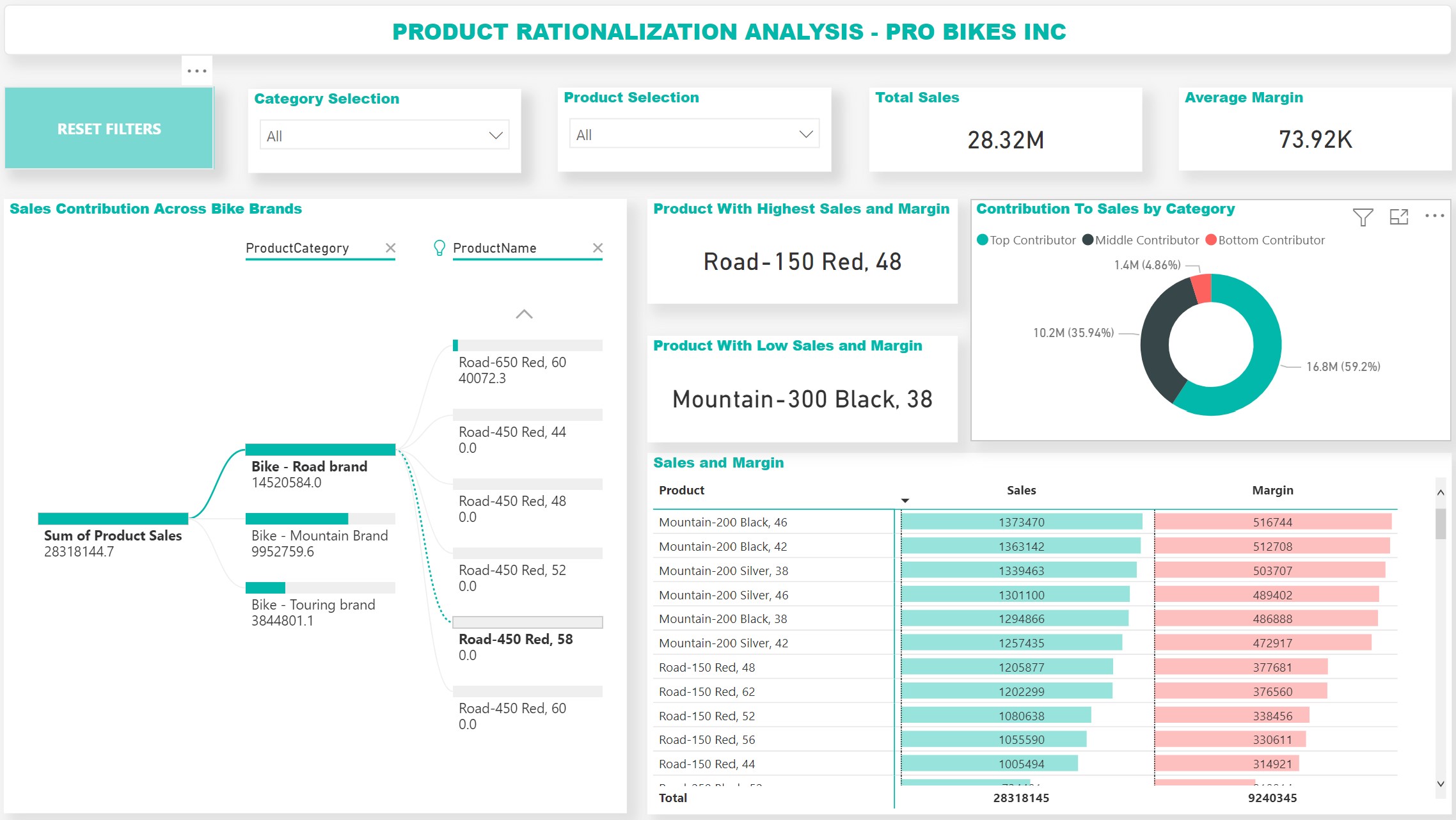Click the sort arrow indicator under the Product header
The image size is (1456, 820).
tap(905, 500)
